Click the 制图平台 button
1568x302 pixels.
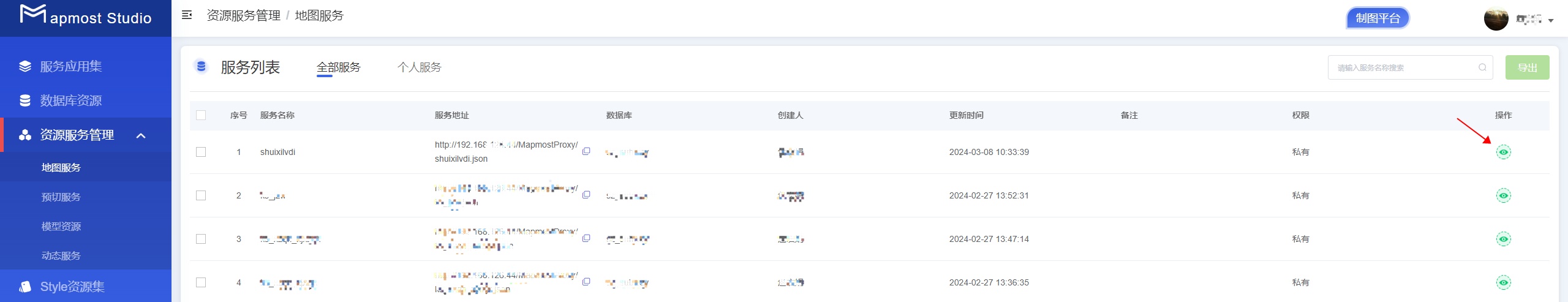tap(1378, 18)
